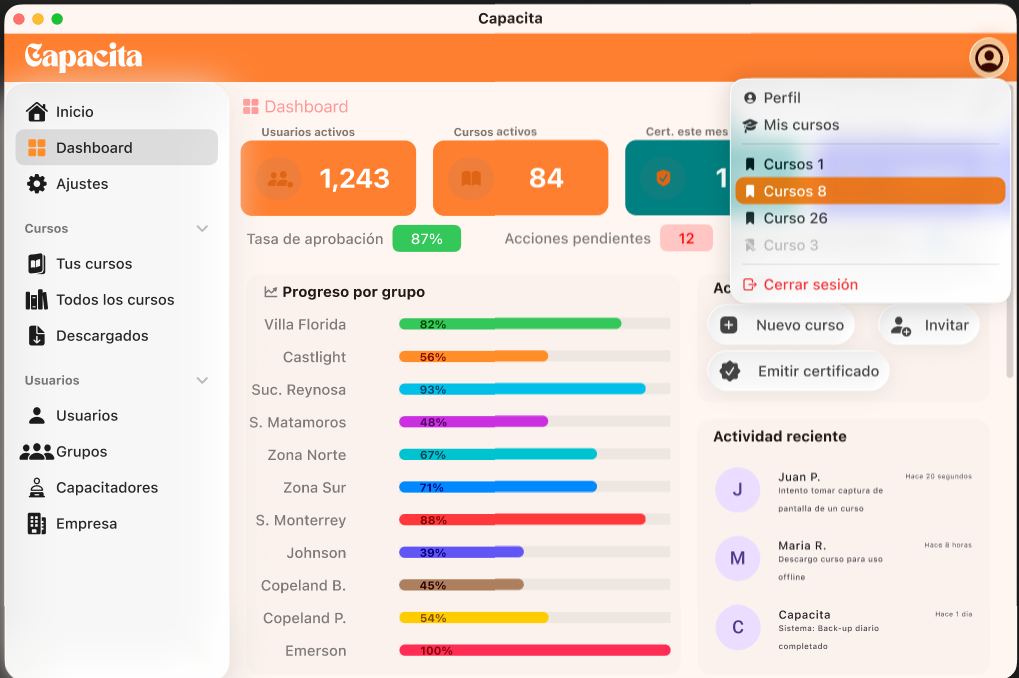Click Emerson's 100% progress bar
Viewport: 1019px width, 678px height.
click(534, 650)
